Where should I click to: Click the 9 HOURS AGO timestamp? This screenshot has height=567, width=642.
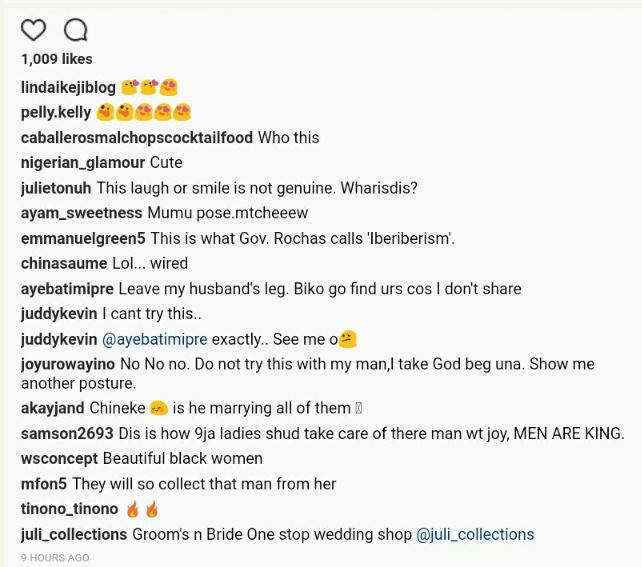pos(55,558)
